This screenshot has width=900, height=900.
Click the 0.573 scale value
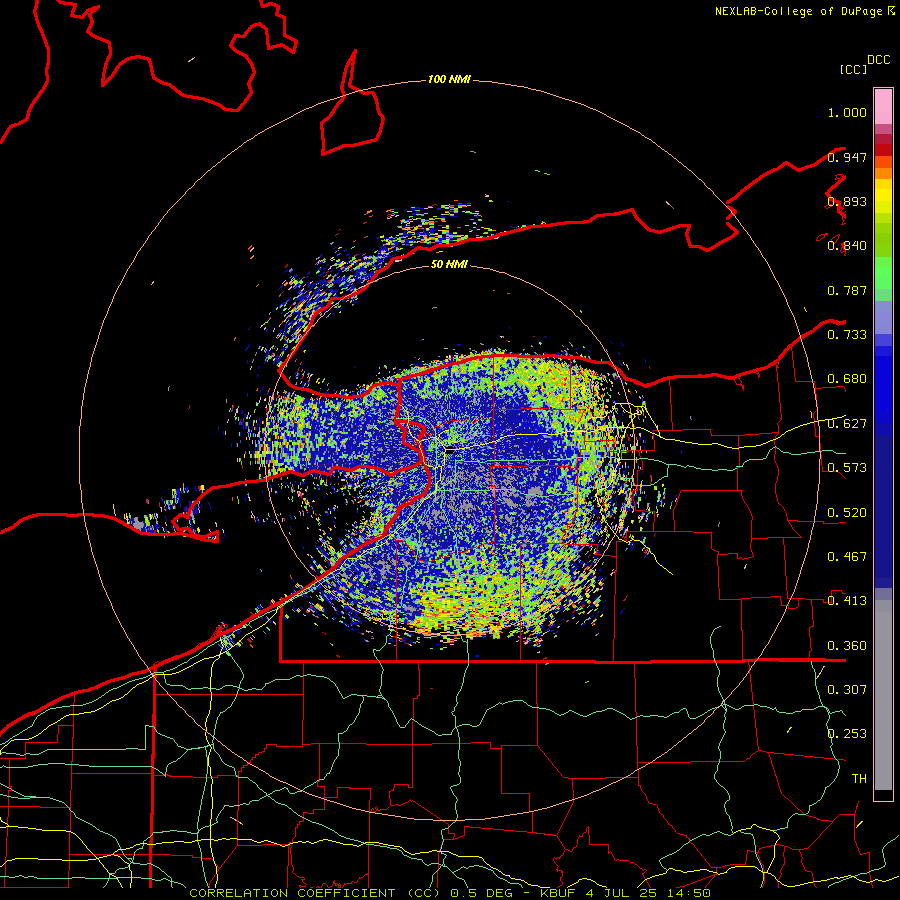(x=847, y=468)
